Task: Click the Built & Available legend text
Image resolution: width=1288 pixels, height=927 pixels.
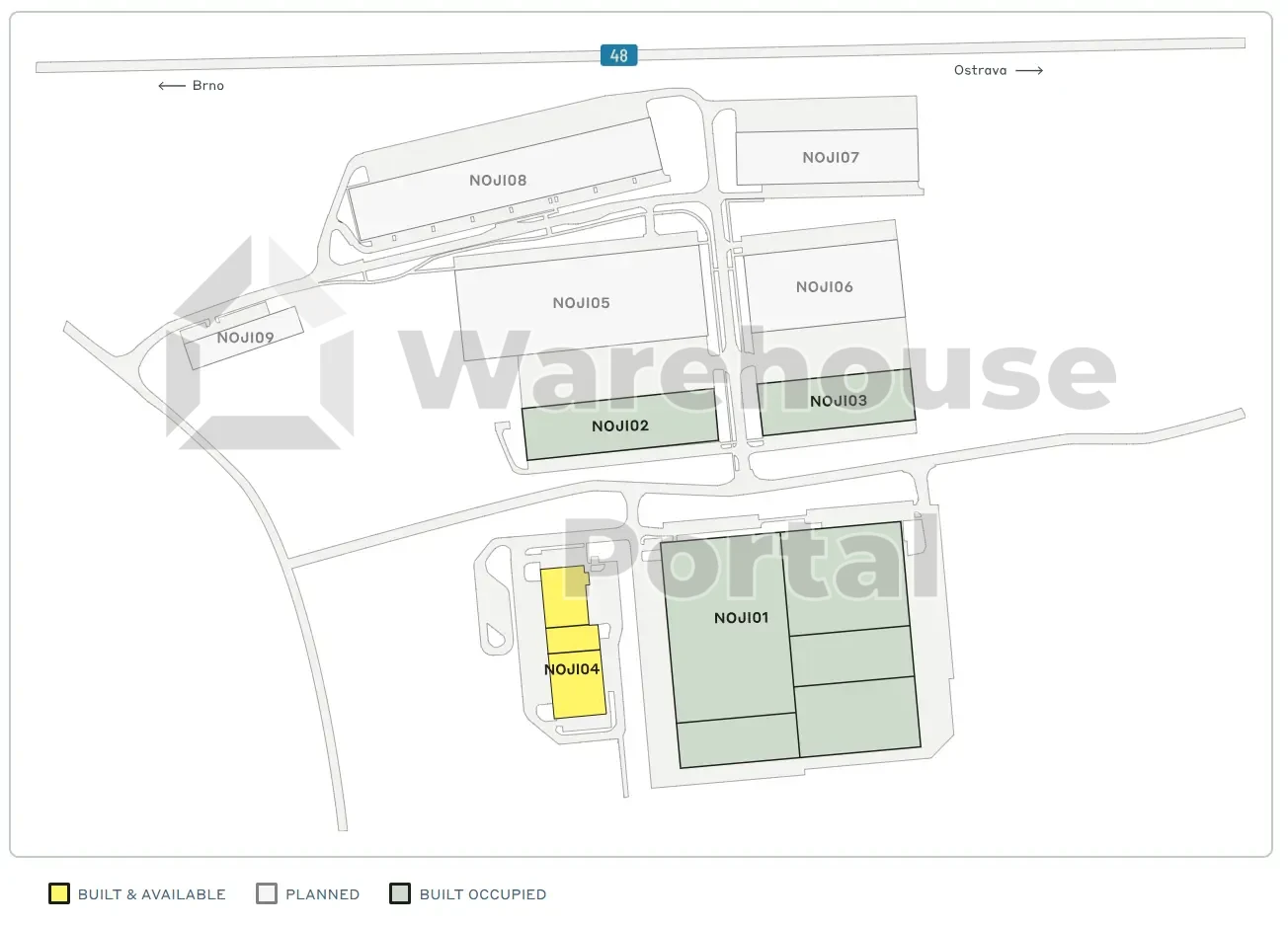Action: coord(152,894)
